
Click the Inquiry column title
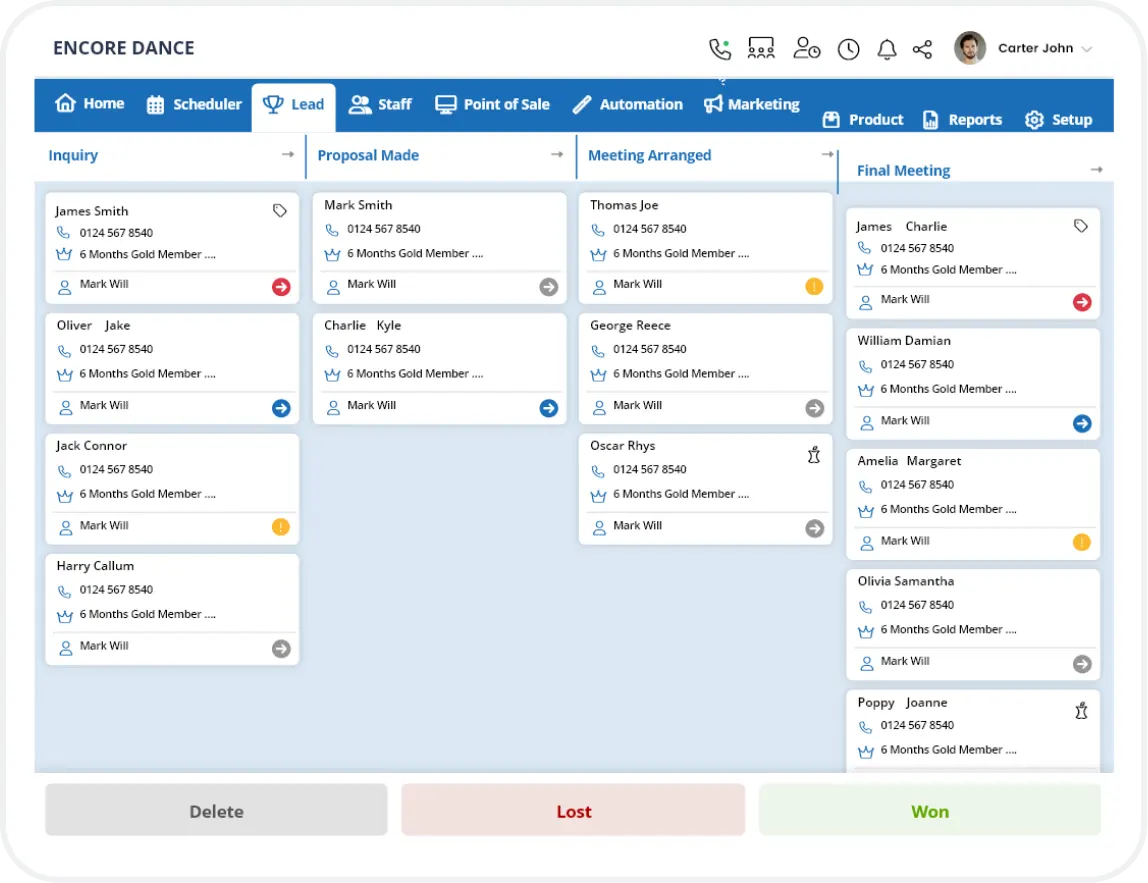pos(73,155)
